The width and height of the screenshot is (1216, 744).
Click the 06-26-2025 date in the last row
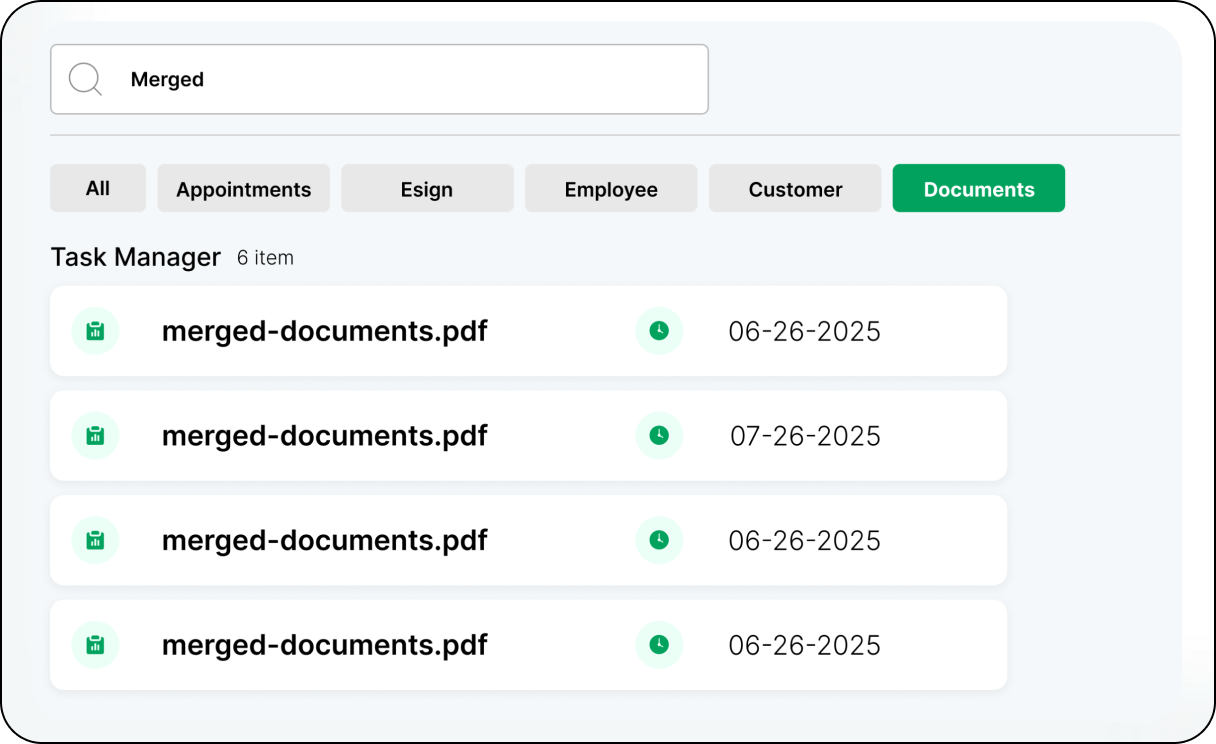[804, 645]
